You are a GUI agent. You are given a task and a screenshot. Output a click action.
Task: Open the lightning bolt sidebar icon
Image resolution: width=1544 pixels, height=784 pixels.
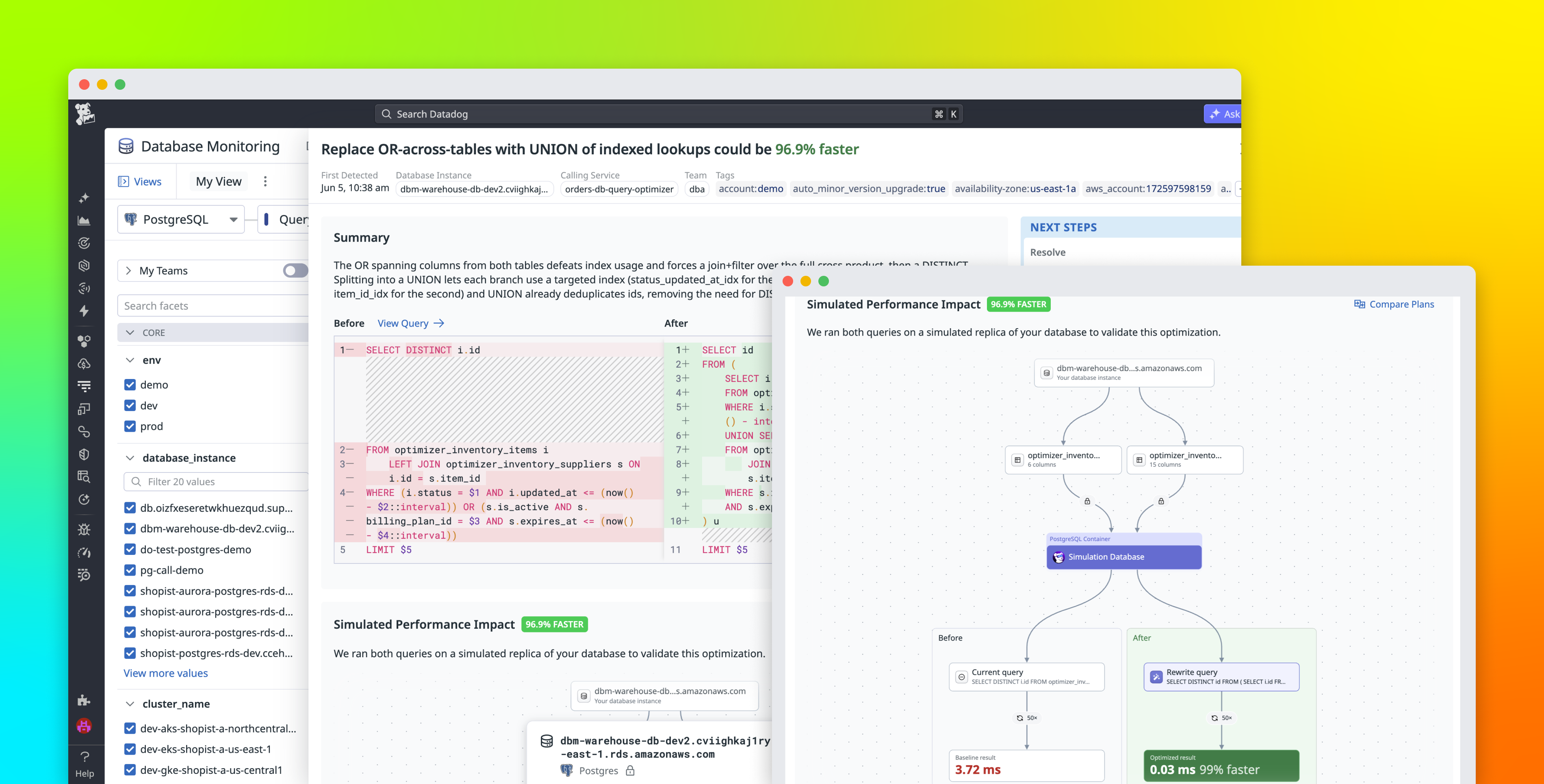pos(85,310)
